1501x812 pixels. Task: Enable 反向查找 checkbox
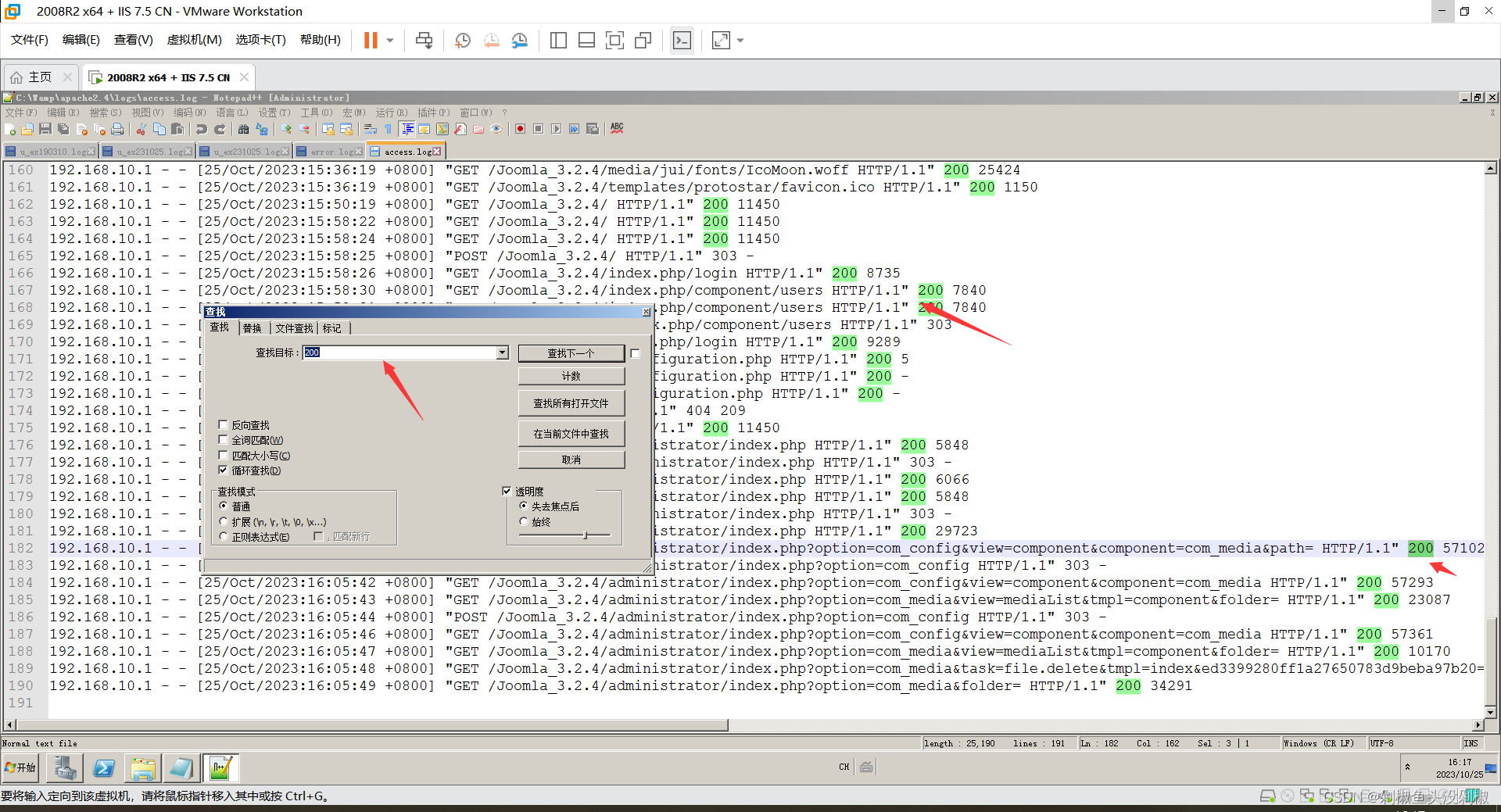(224, 425)
